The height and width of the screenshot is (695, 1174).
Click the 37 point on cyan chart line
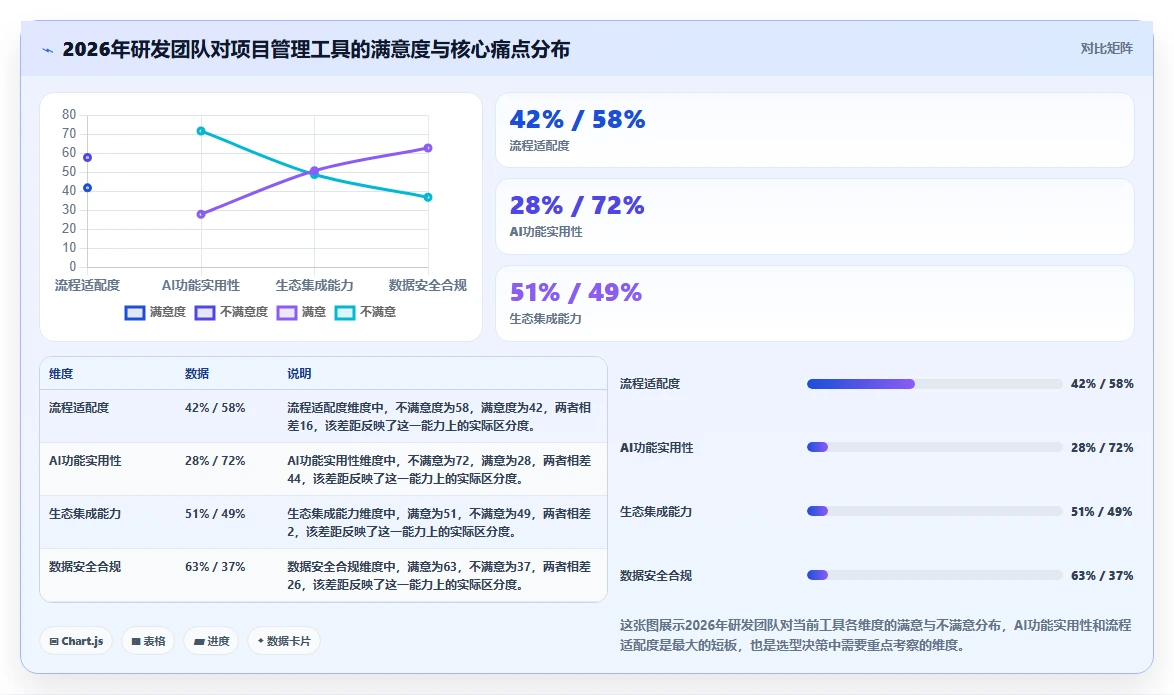pos(428,198)
